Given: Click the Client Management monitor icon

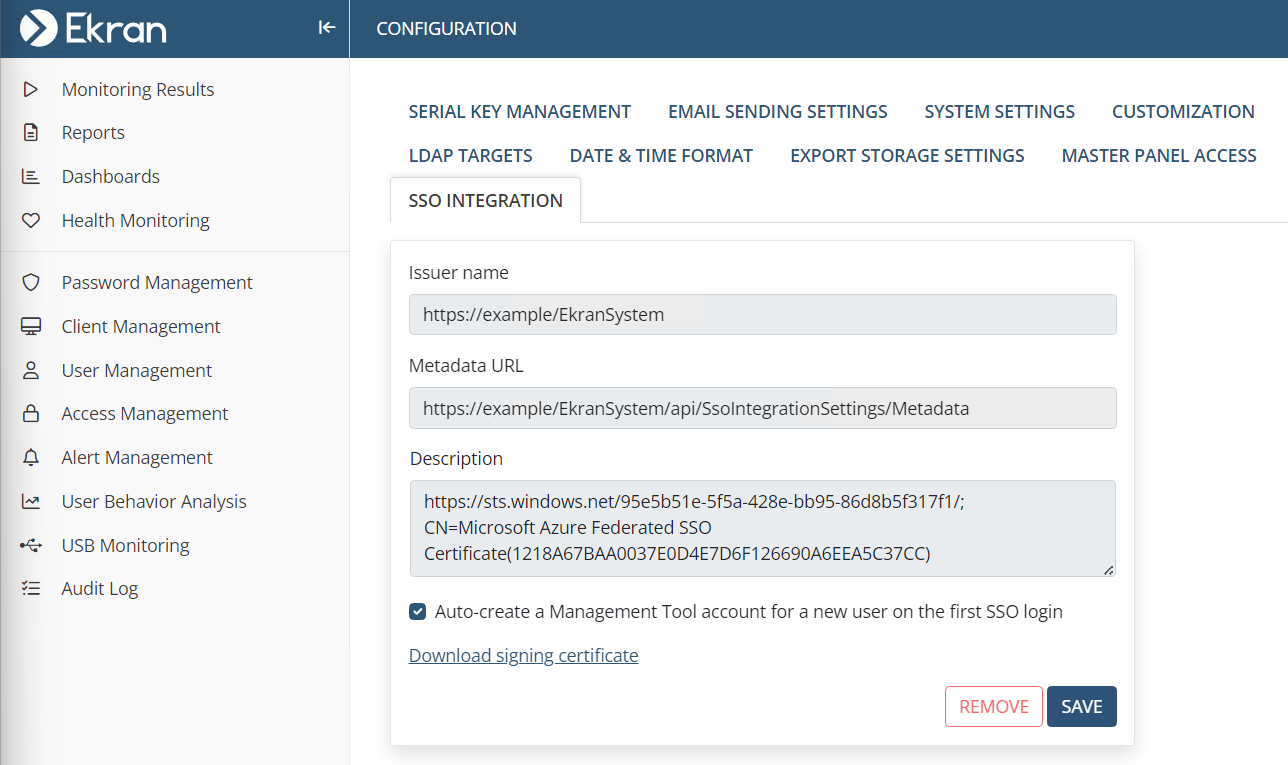Looking at the screenshot, I should pos(30,327).
